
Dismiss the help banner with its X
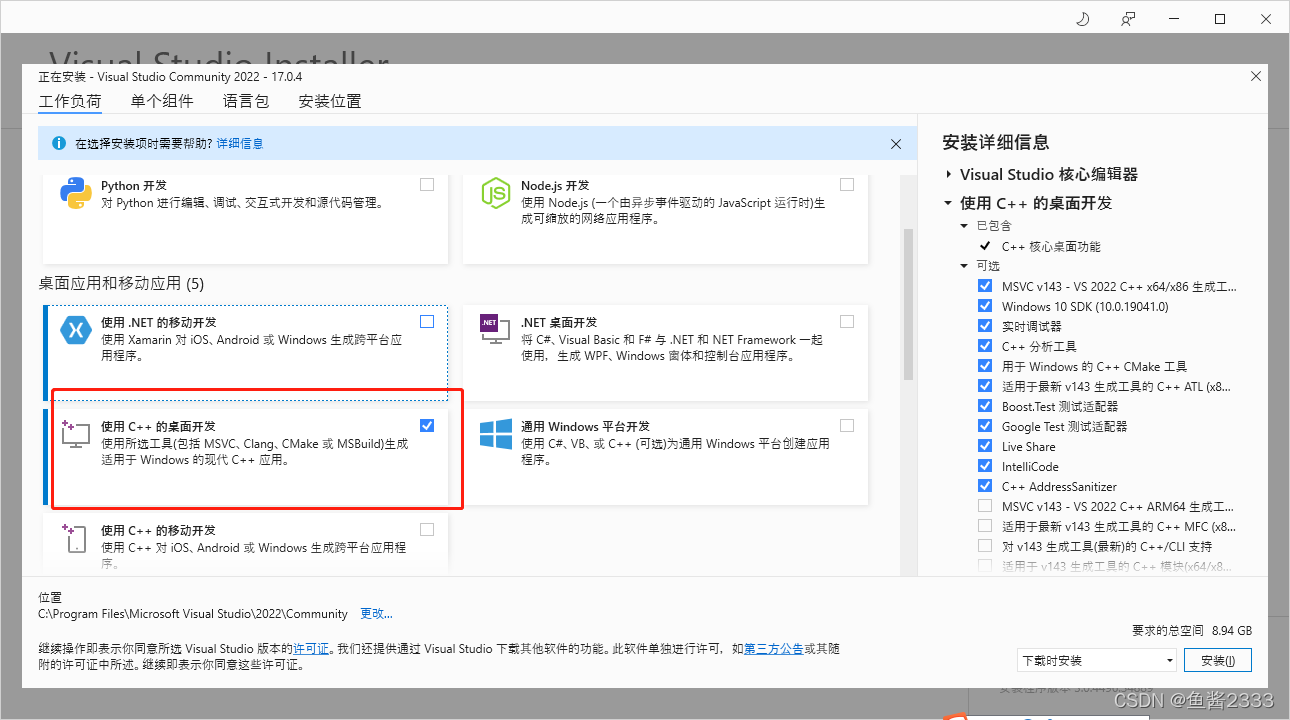click(896, 144)
